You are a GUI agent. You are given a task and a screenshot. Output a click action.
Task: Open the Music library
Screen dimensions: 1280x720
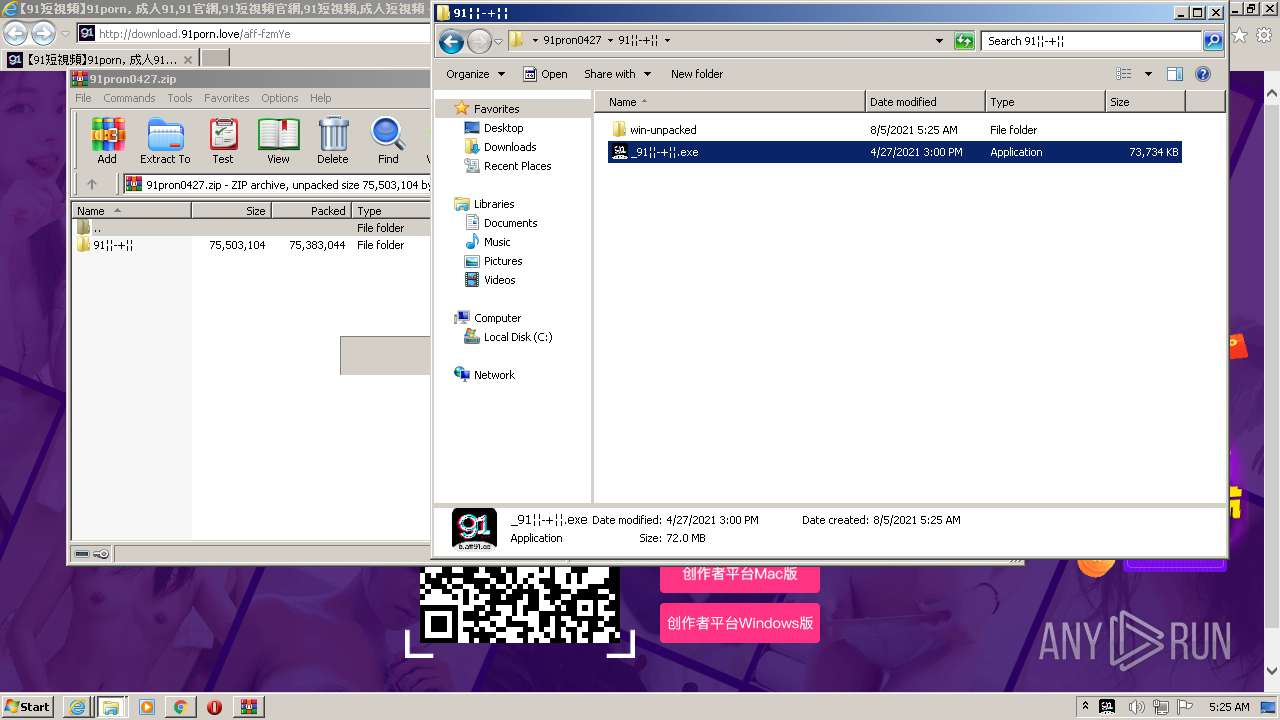click(497, 242)
